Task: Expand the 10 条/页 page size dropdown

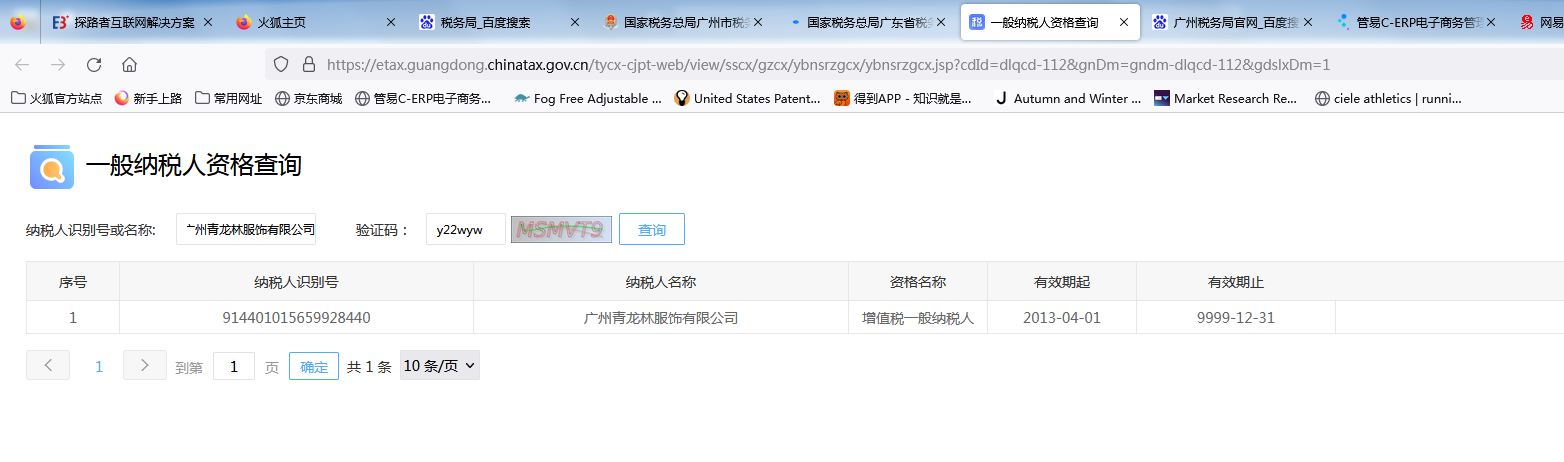Action: point(439,366)
